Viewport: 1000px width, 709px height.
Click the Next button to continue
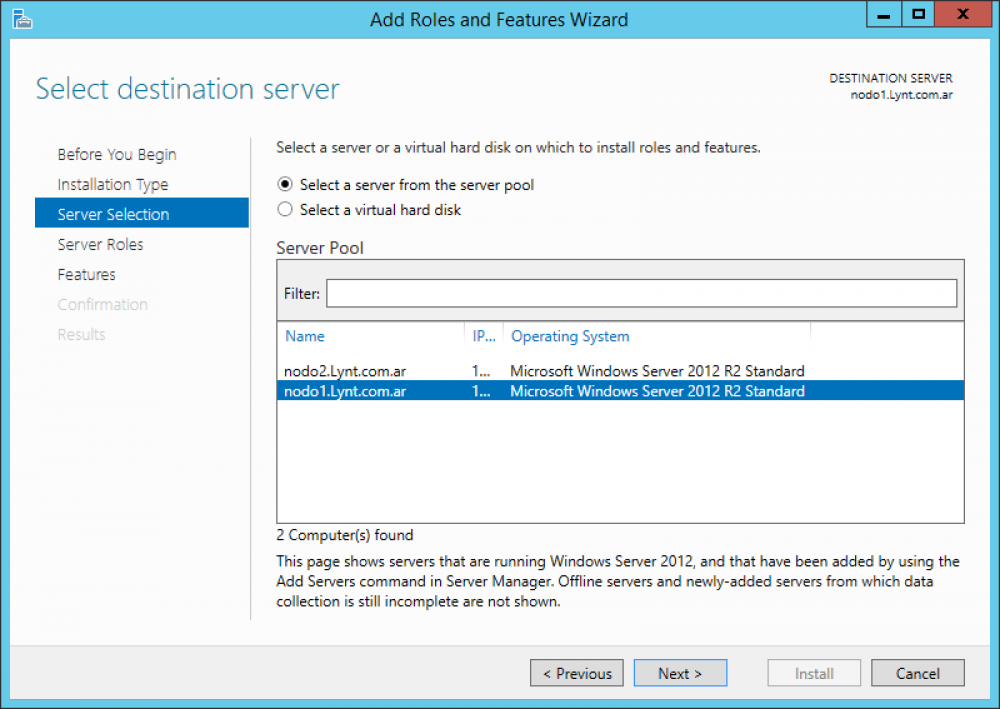click(680, 673)
